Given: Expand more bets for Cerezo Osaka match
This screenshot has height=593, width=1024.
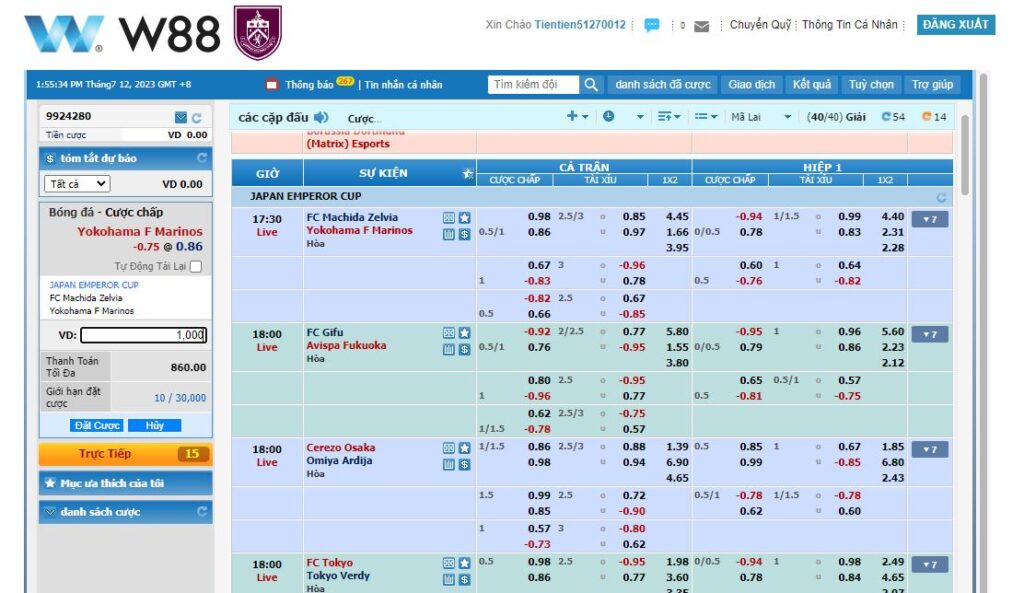Looking at the screenshot, I should click(930, 449).
